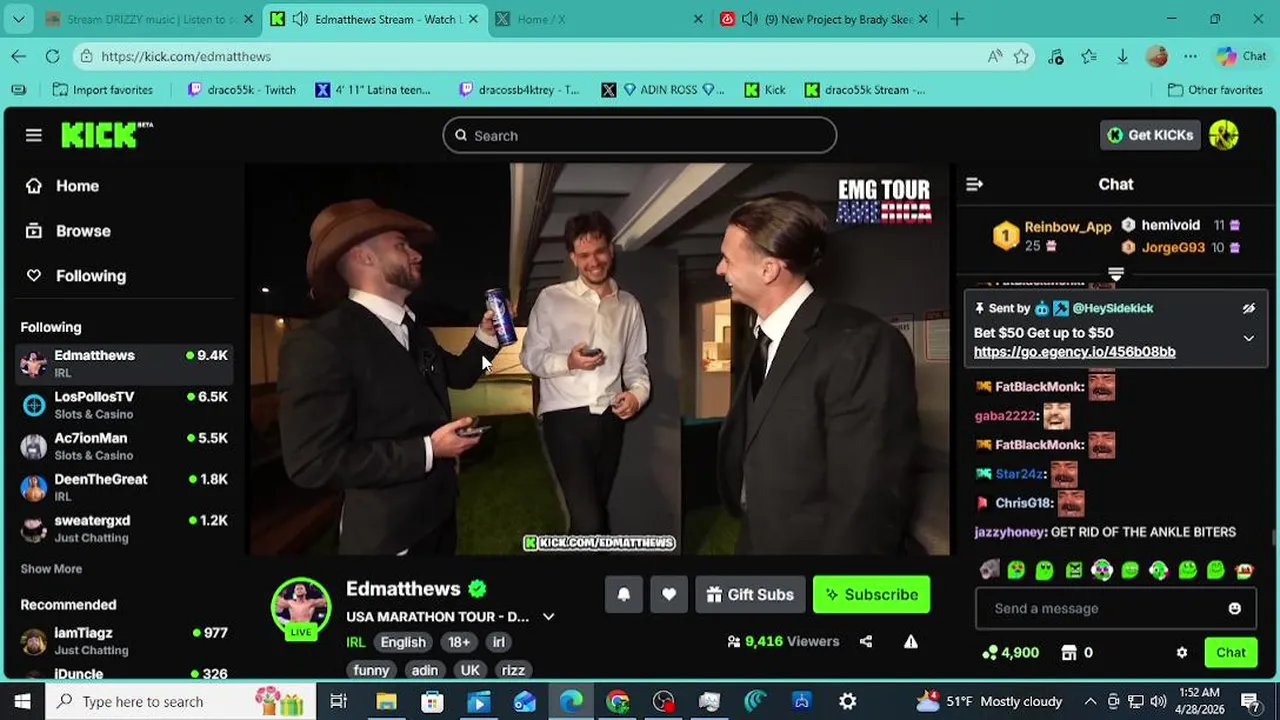The image size is (1280, 720).
Task: Click the rizz tag
Action: click(513, 670)
